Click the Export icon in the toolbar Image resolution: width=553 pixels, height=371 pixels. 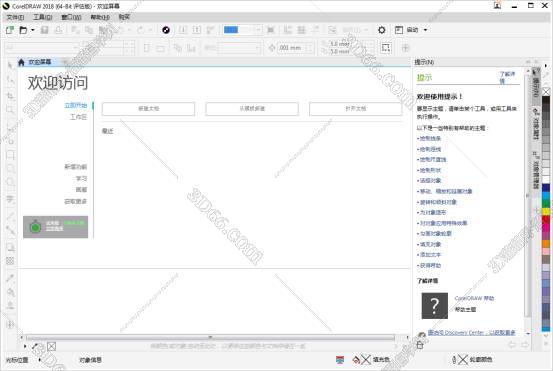tap(197, 30)
